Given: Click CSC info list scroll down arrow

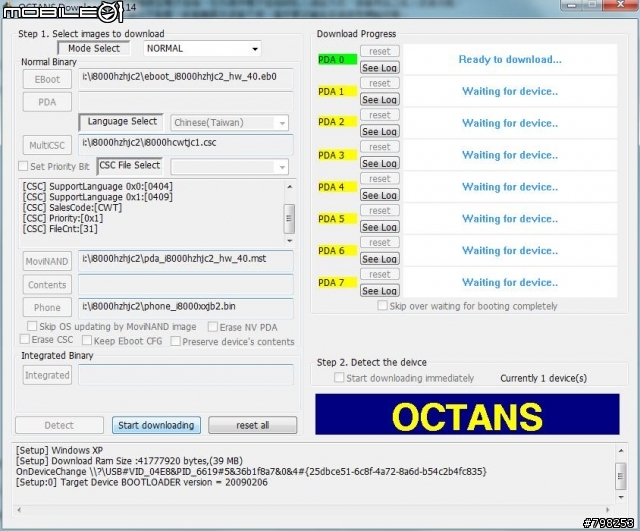Looking at the screenshot, I should point(289,240).
